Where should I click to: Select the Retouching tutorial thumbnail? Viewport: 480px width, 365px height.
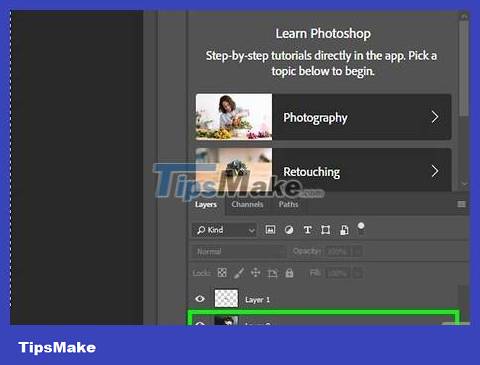[x=234, y=170]
